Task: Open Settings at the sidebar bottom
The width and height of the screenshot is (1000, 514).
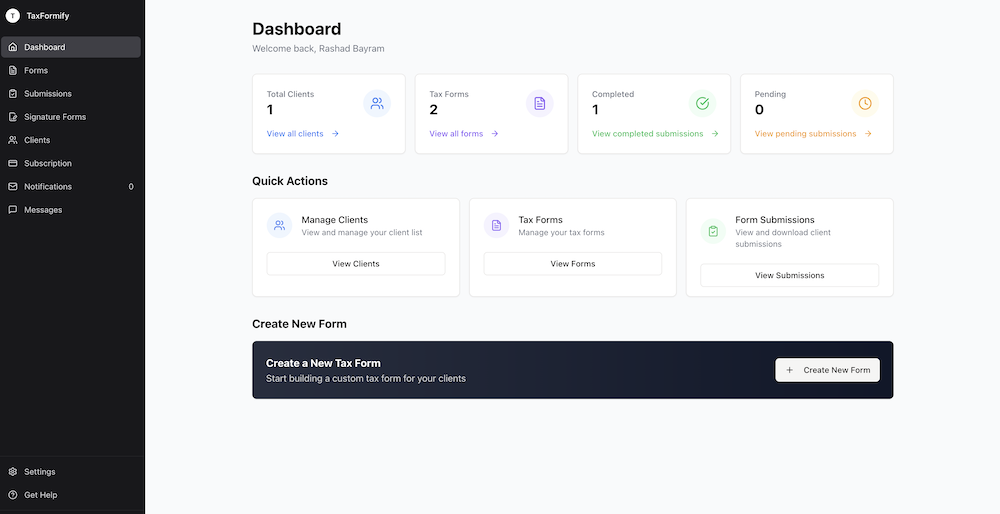Action: point(40,472)
